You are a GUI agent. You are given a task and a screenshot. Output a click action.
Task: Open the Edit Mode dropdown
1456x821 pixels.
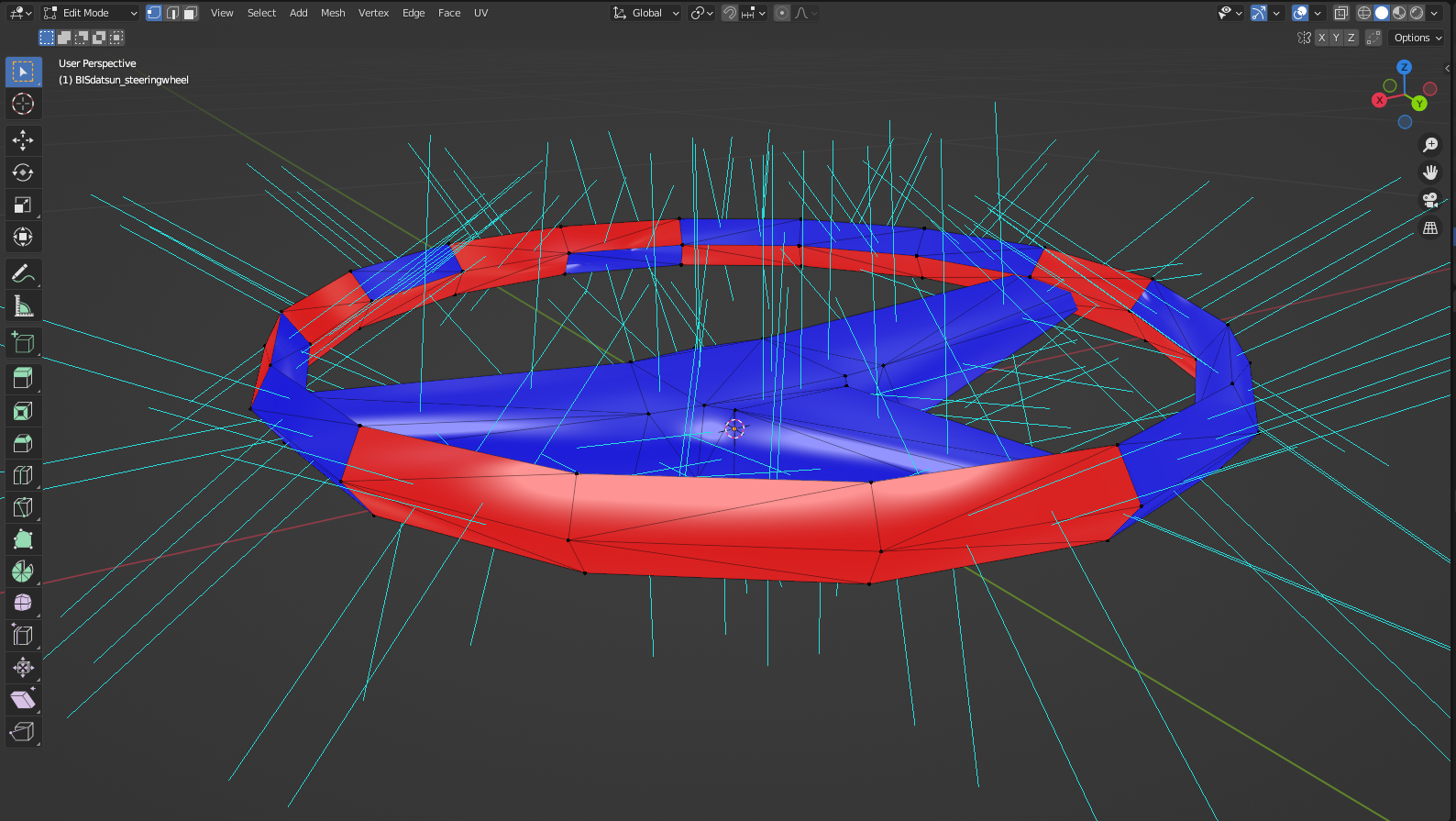pyautogui.click(x=91, y=13)
